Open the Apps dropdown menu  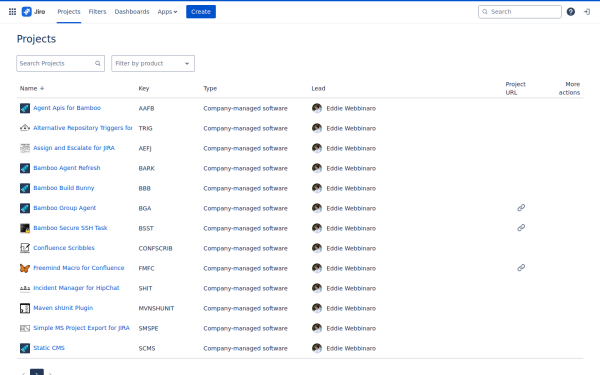pyautogui.click(x=167, y=12)
